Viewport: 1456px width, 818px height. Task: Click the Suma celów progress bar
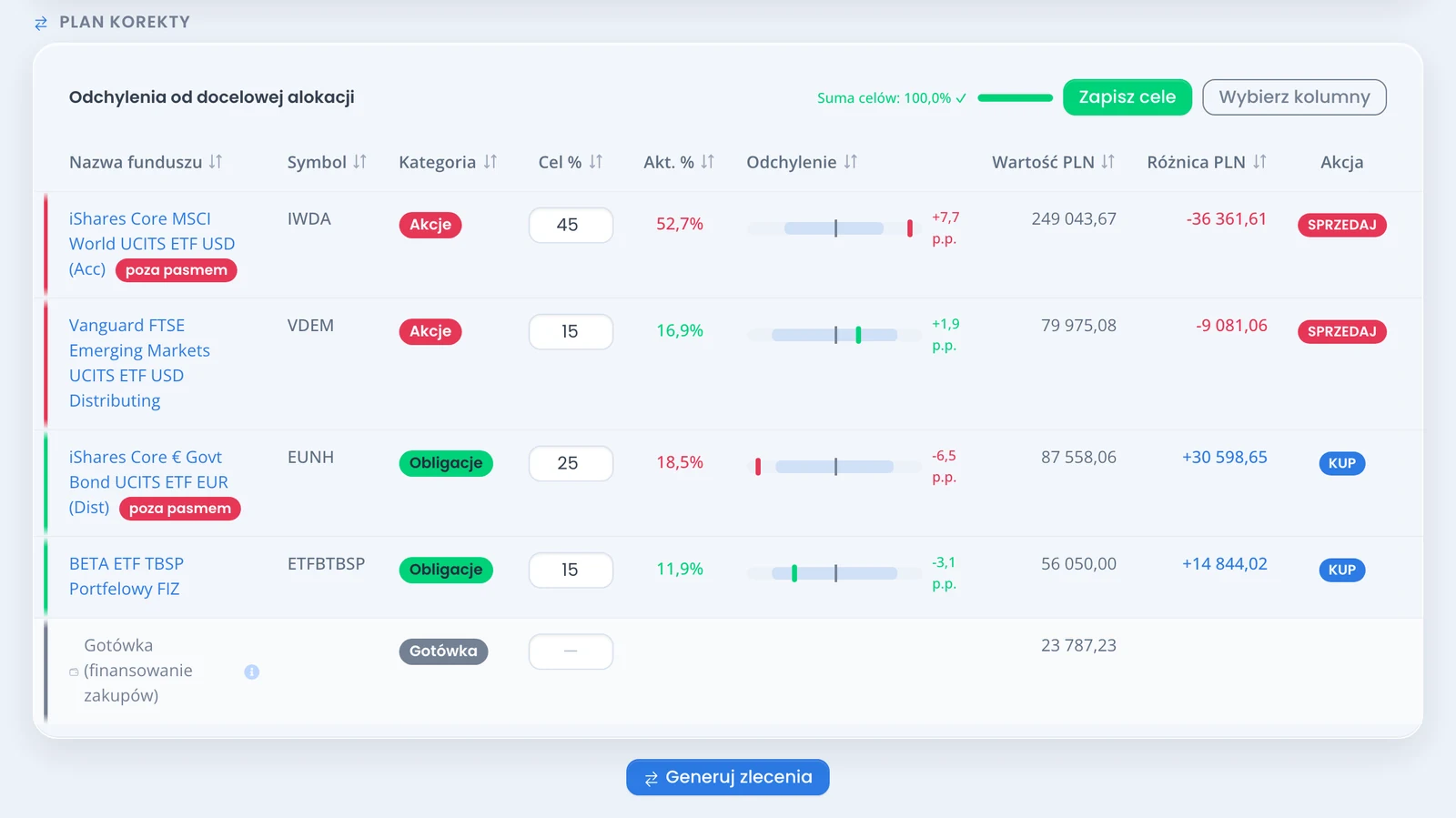coord(1015,97)
